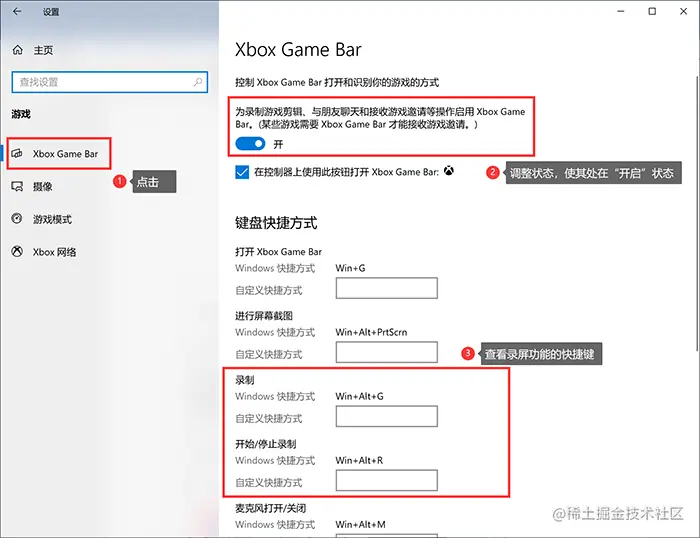This screenshot has width=700, height=538.
Task: Click custom shortcut field for 进行屏幕截图
Action: click(387, 352)
